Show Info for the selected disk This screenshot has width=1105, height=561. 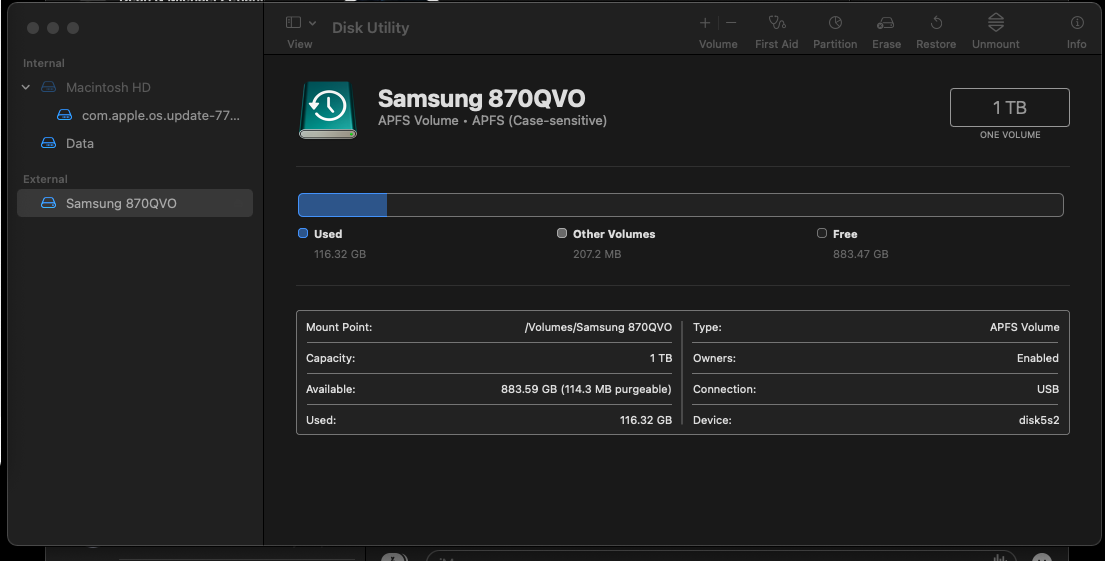pyautogui.click(x=1077, y=23)
